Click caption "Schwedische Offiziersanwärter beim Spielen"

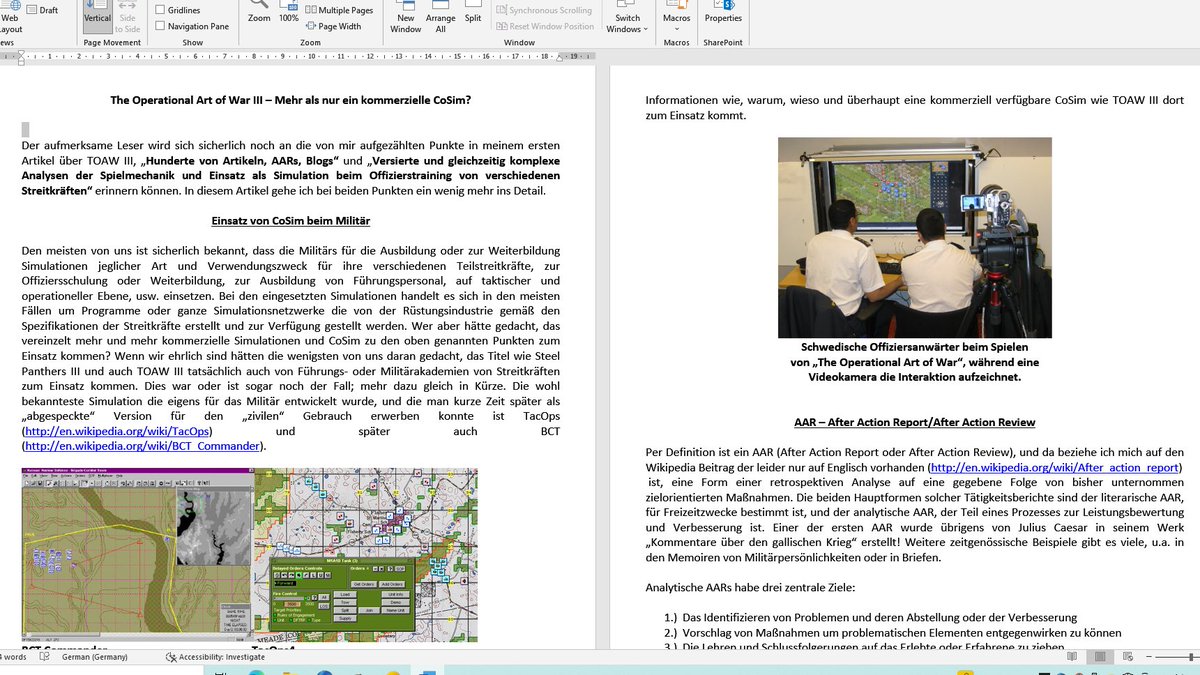(x=915, y=347)
